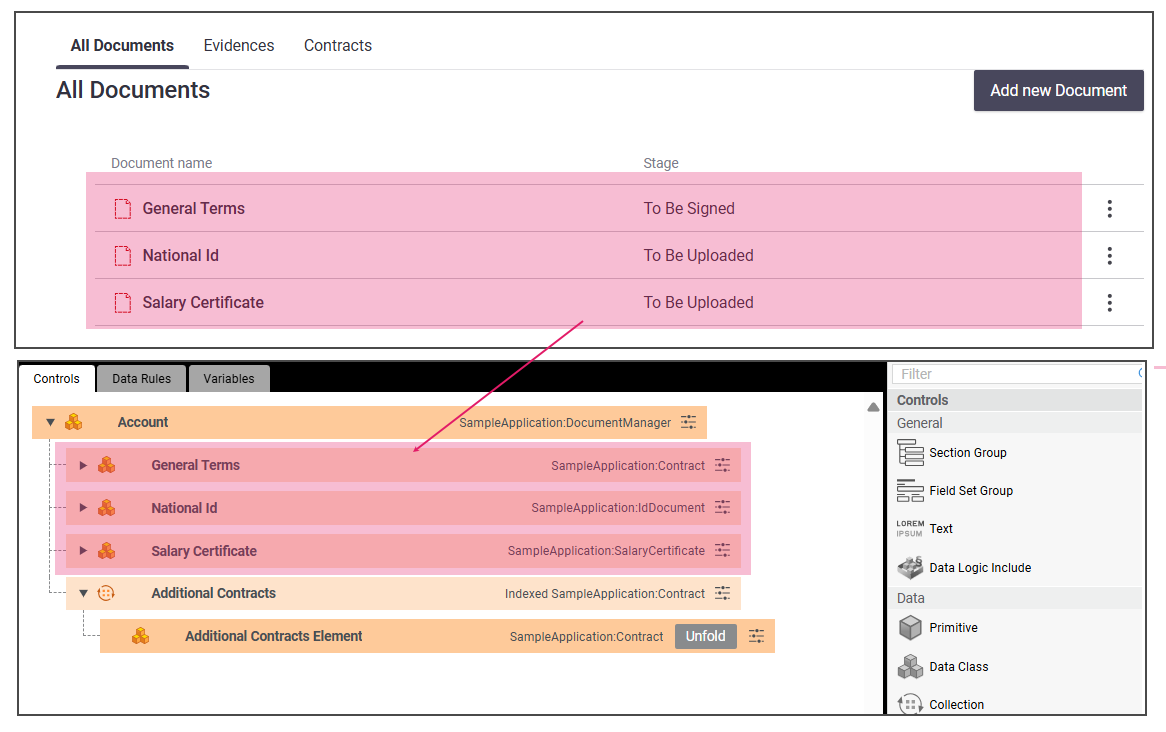Collapse the Account tree node
The image size is (1166, 732).
pos(51,423)
